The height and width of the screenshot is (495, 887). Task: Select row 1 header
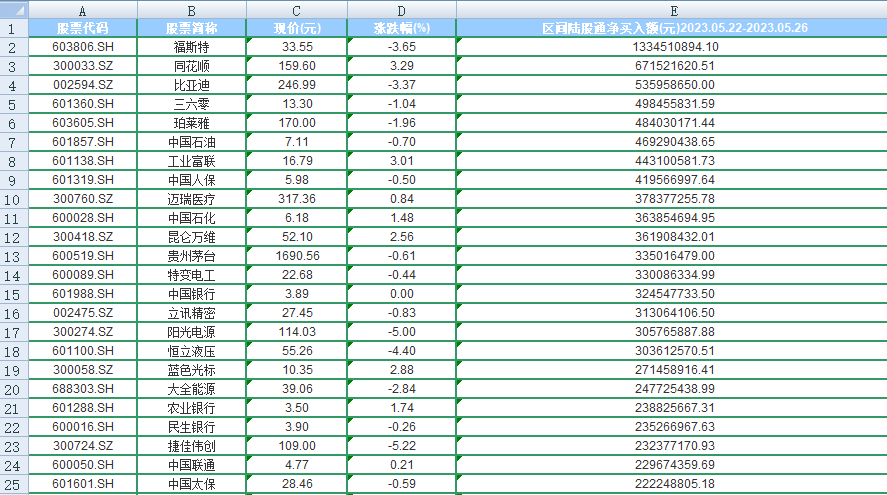pos(14,28)
